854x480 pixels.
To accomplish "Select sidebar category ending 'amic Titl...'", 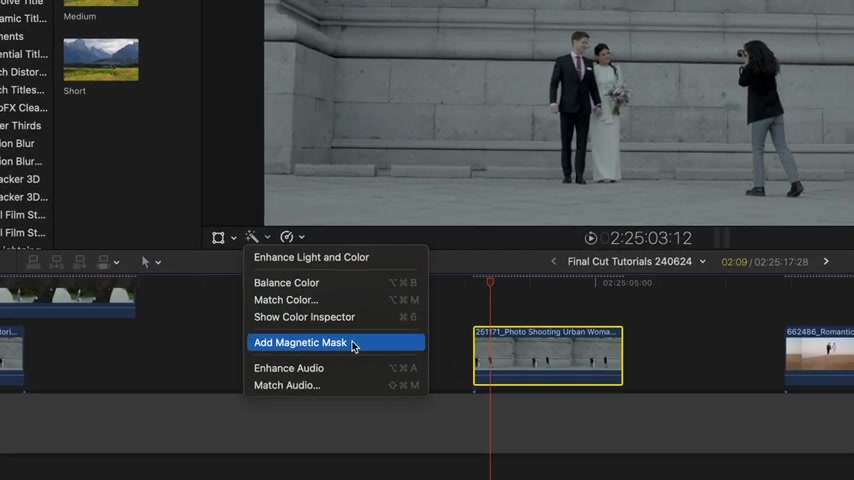I will tap(24, 19).
